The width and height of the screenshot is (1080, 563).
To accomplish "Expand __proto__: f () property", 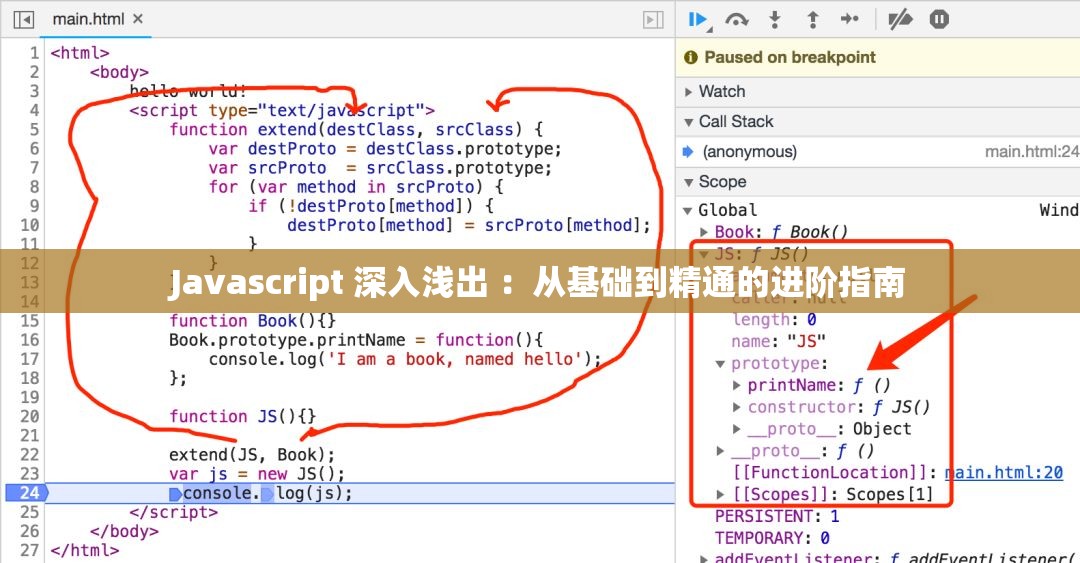I will (x=720, y=451).
